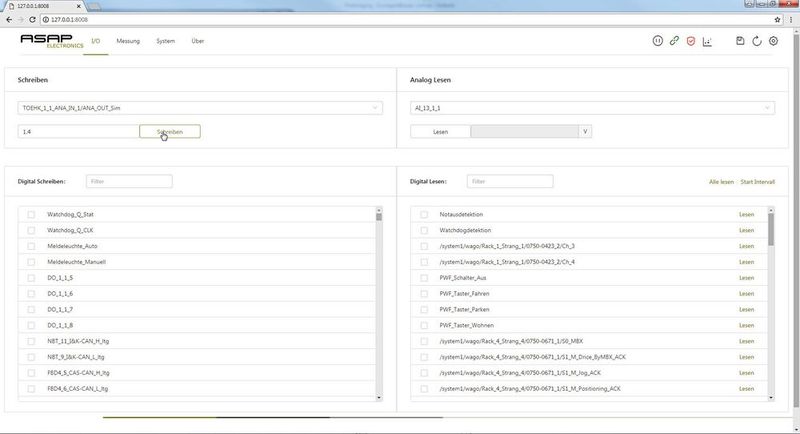The height and width of the screenshot is (434, 800).
Task: Click the browser reload button
Action: pyautogui.click(x=32, y=19)
